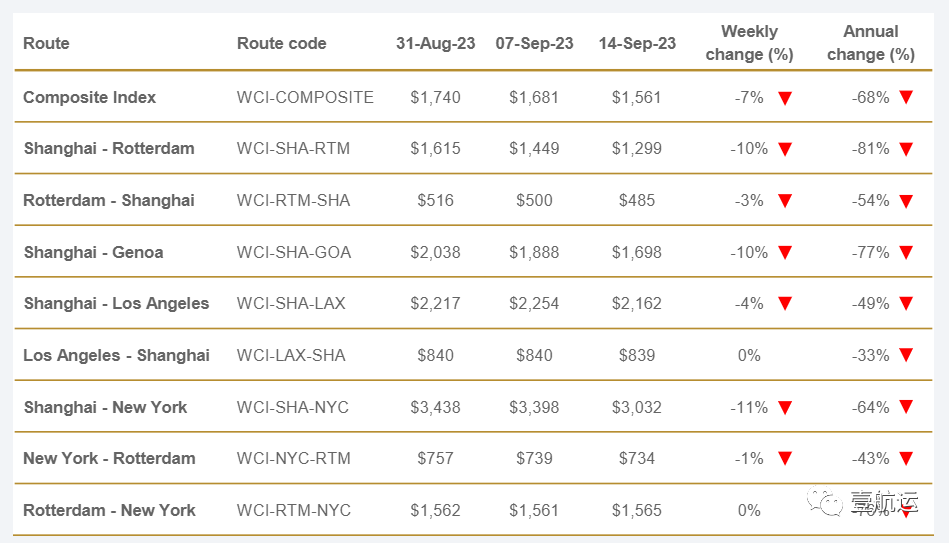Click the Route code column header
Image resolution: width=949 pixels, height=543 pixels.
(281, 44)
